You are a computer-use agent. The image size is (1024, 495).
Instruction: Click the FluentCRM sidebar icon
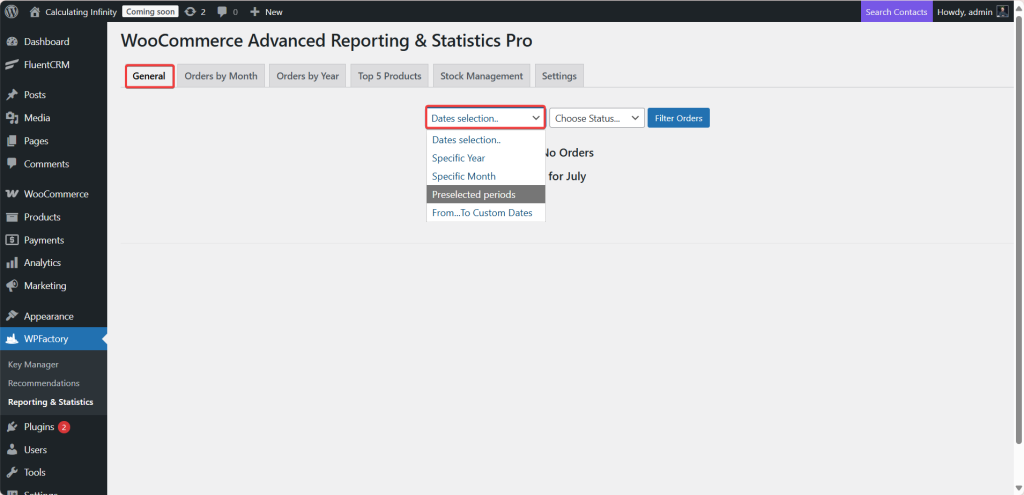12,65
